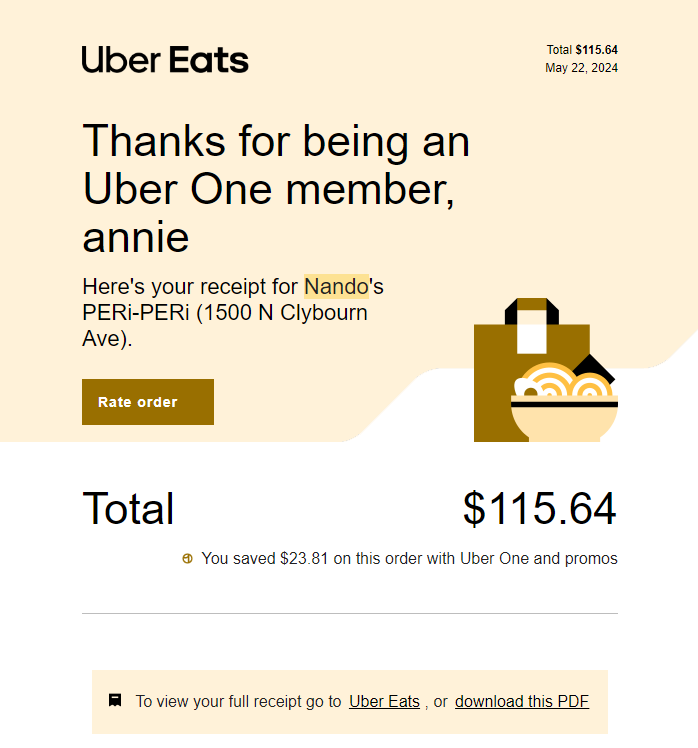Open the Uber Eats full receipt link

pos(384,702)
